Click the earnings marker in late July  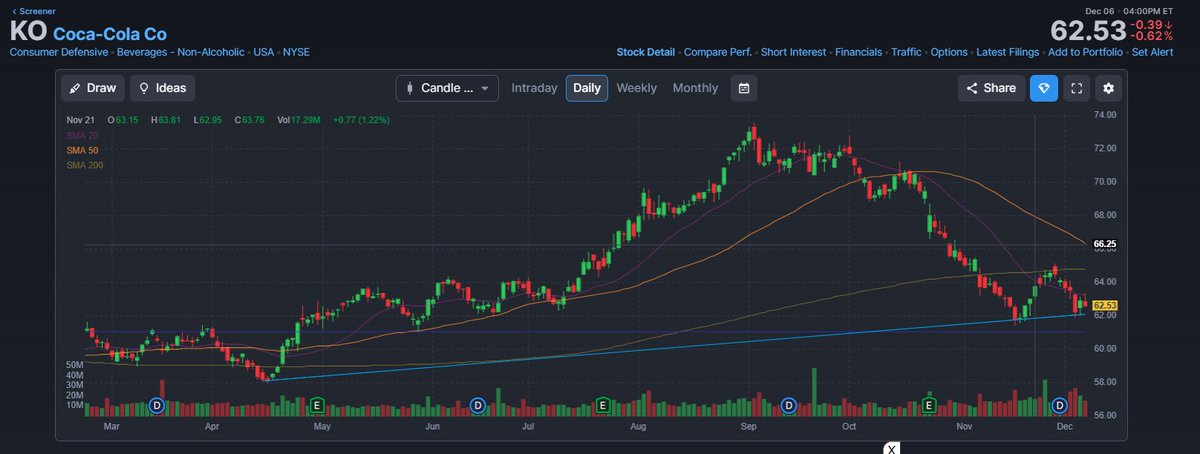pos(603,405)
